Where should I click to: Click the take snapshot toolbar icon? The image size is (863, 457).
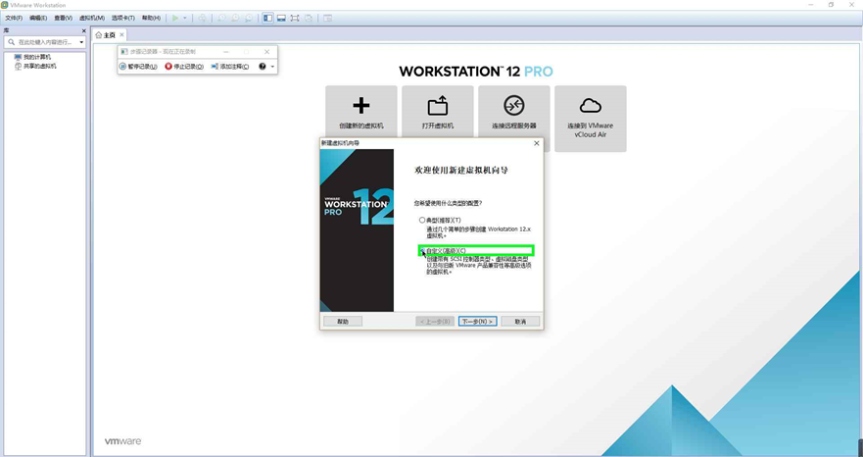tap(222, 18)
